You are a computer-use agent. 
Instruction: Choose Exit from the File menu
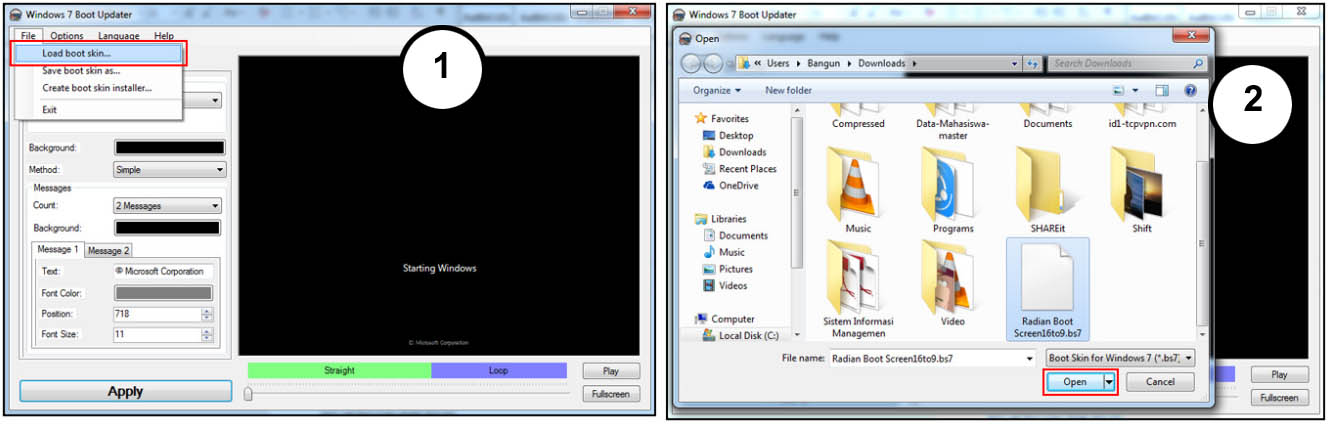[98, 110]
